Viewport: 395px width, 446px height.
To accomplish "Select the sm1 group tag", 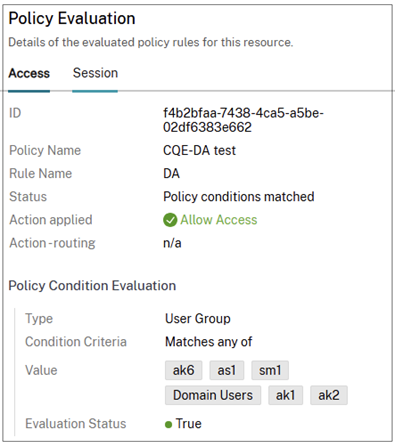I will point(270,370).
